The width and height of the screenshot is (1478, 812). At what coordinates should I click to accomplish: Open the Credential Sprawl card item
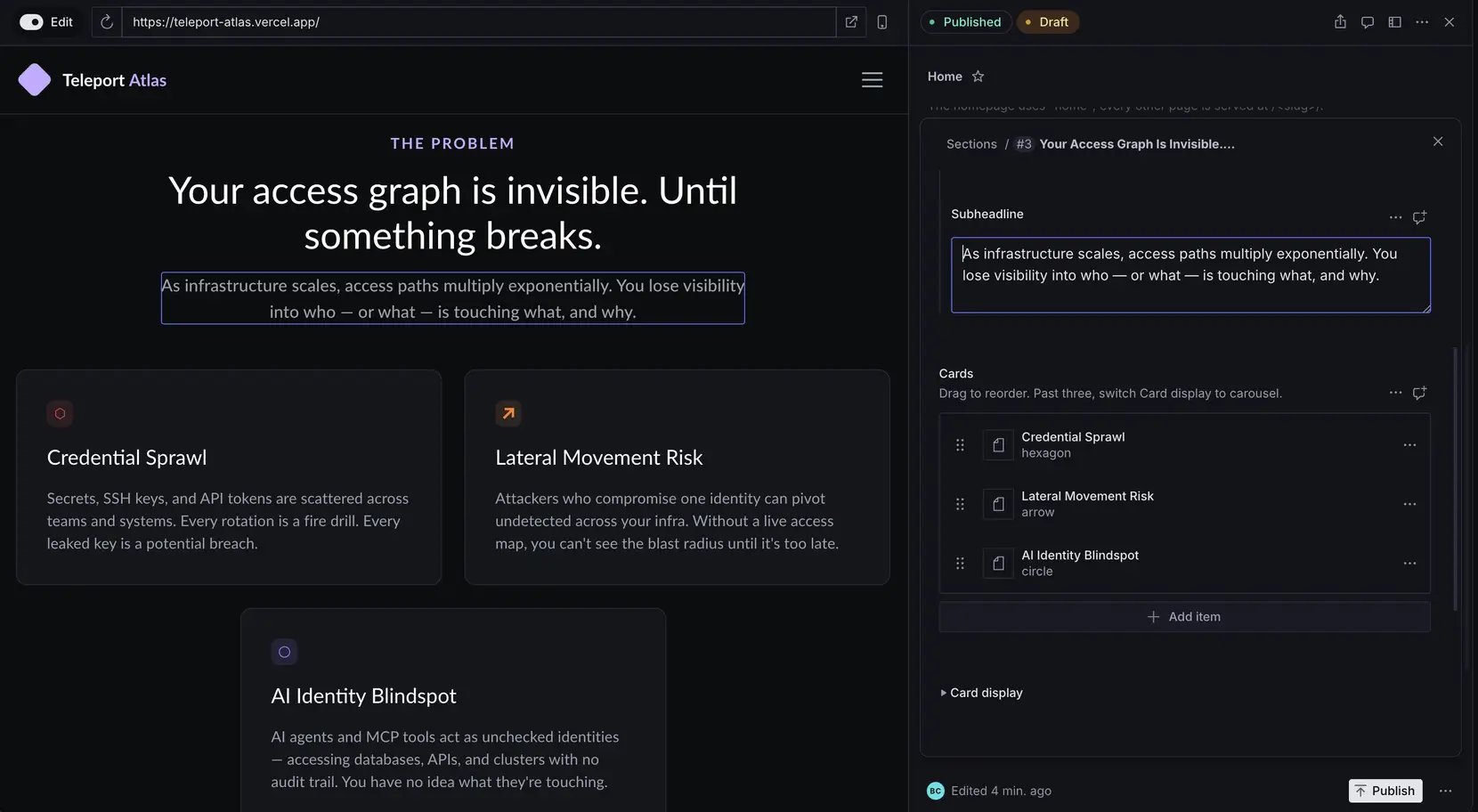coord(1184,445)
